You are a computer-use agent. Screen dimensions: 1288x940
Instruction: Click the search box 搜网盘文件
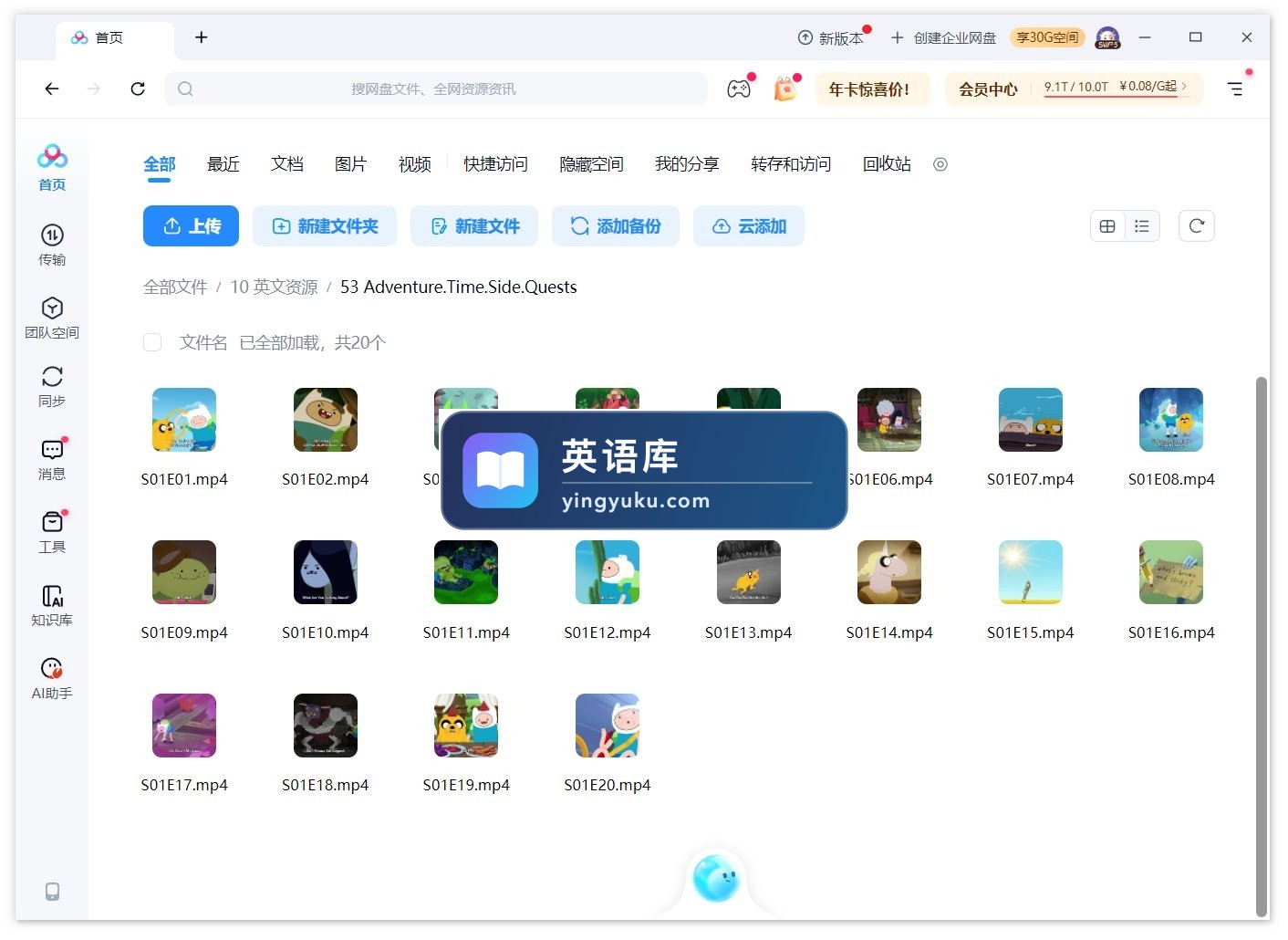pos(435,89)
